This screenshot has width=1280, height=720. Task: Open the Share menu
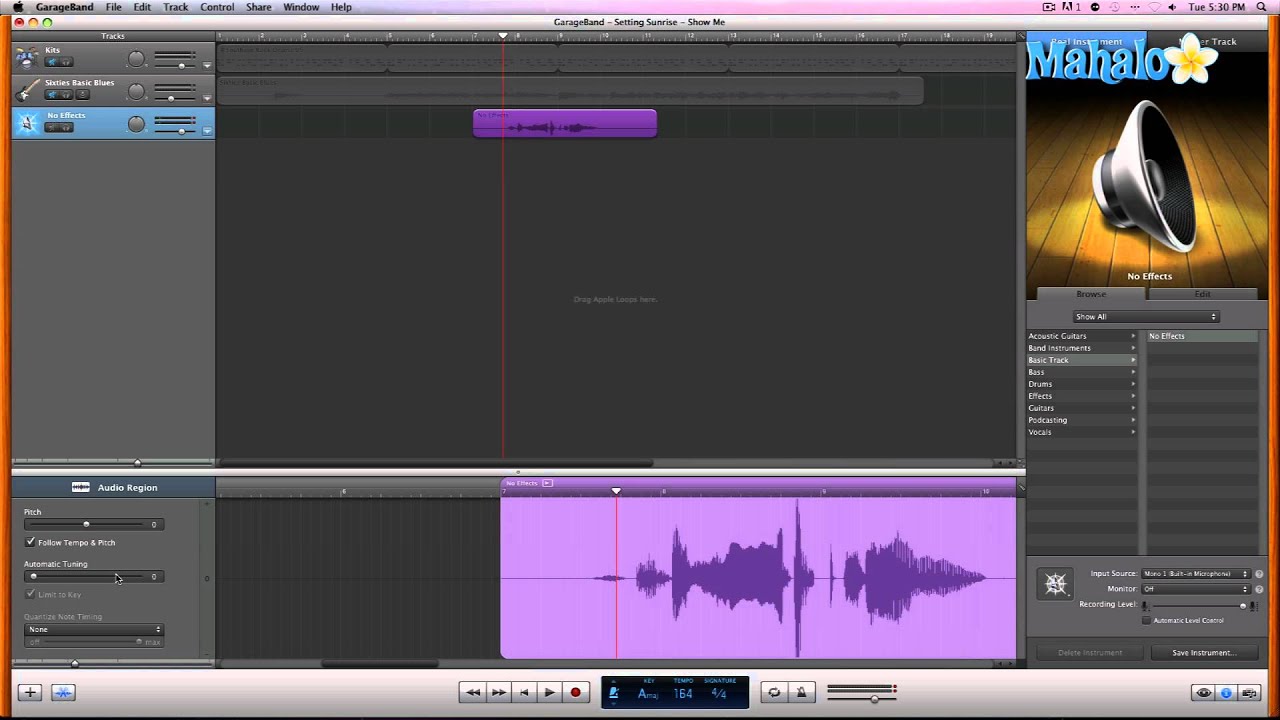[258, 7]
